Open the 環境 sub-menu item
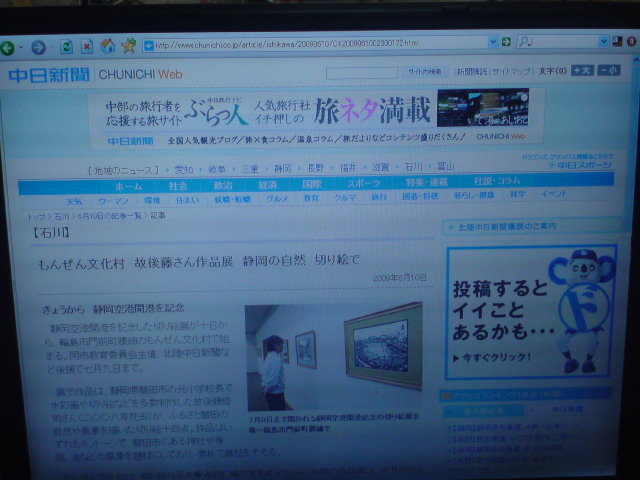Viewport: 640px width, 480px height. pos(152,200)
